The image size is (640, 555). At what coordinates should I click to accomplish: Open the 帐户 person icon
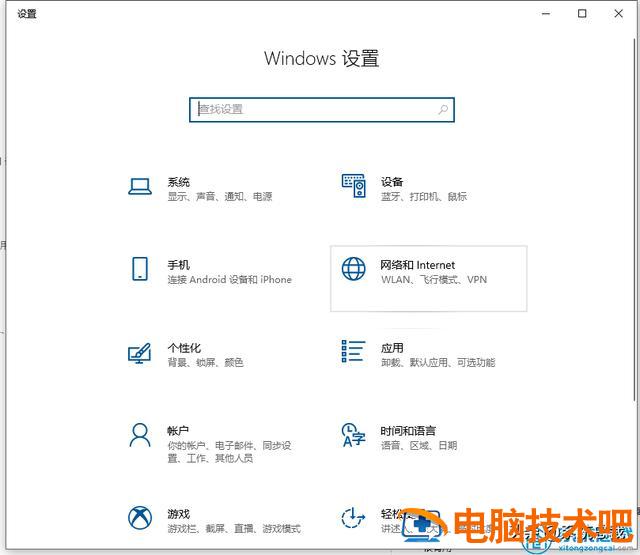(140, 435)
